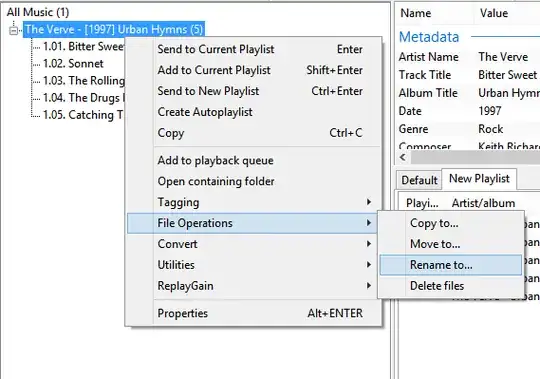Viewport: 540px width, 379px height.
Task: Choose Send to Current Playlist
Action: (x=254, y=49)
